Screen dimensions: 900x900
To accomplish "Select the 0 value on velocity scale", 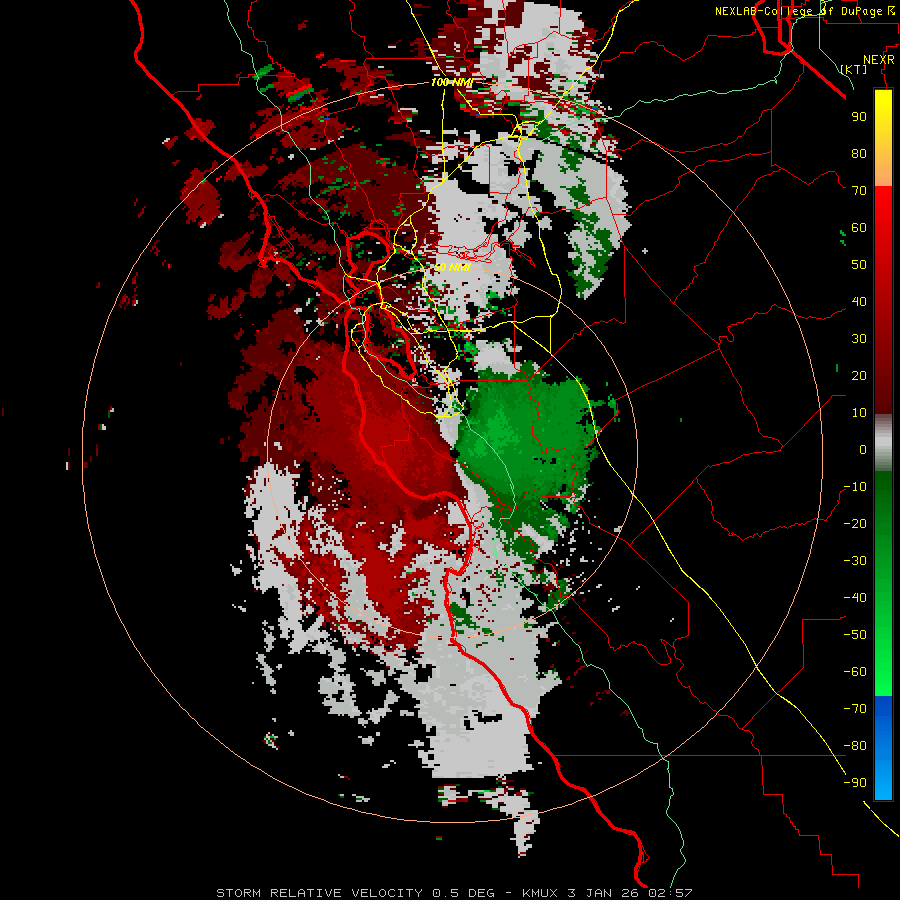I will tap(863, 450).
